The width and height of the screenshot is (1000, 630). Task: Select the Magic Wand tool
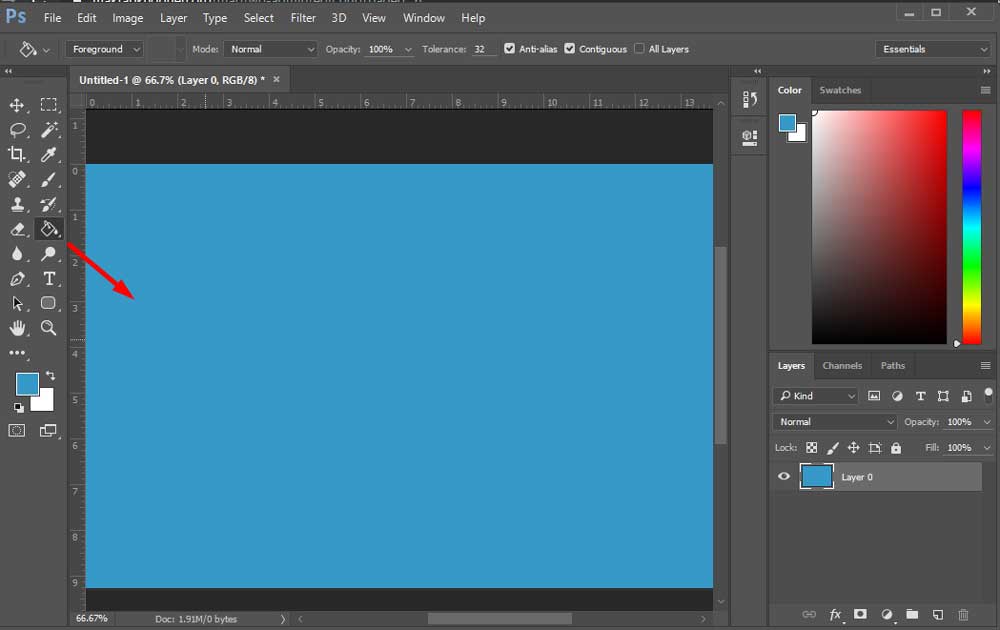pos(48,129)
